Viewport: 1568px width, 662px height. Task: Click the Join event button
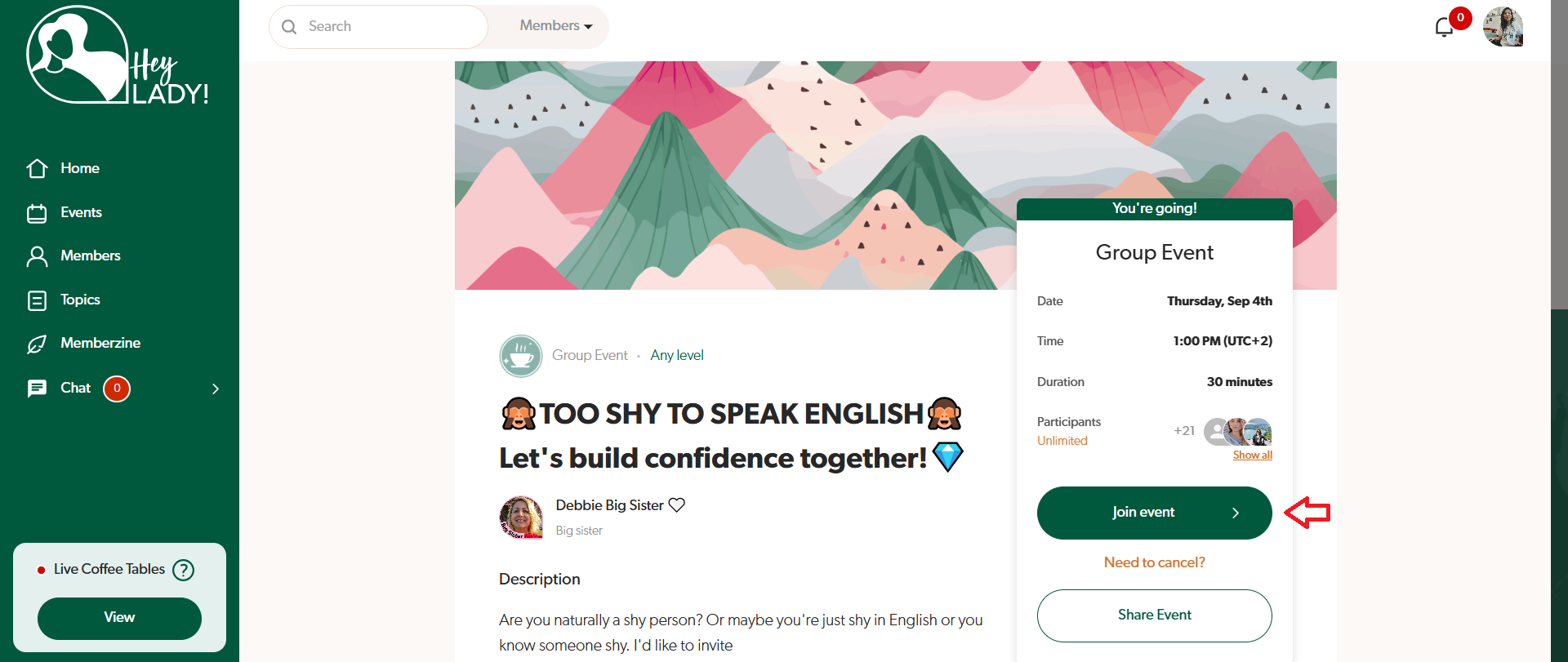pos(1154,513)
